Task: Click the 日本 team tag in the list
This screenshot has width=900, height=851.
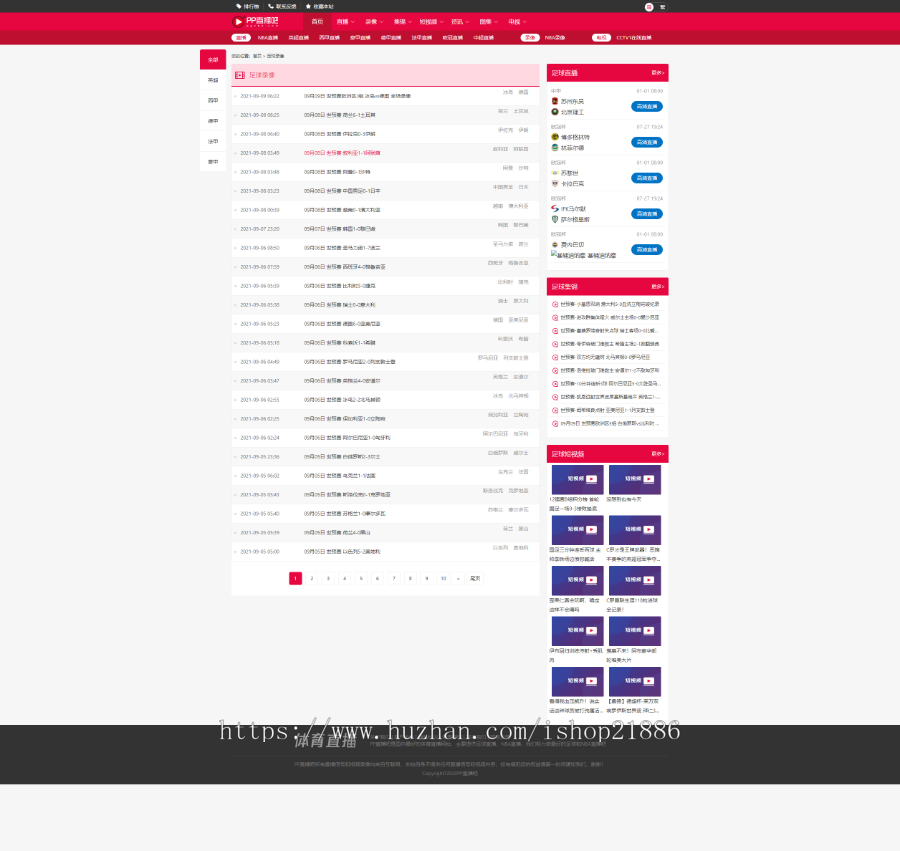Action: (523, 187)
